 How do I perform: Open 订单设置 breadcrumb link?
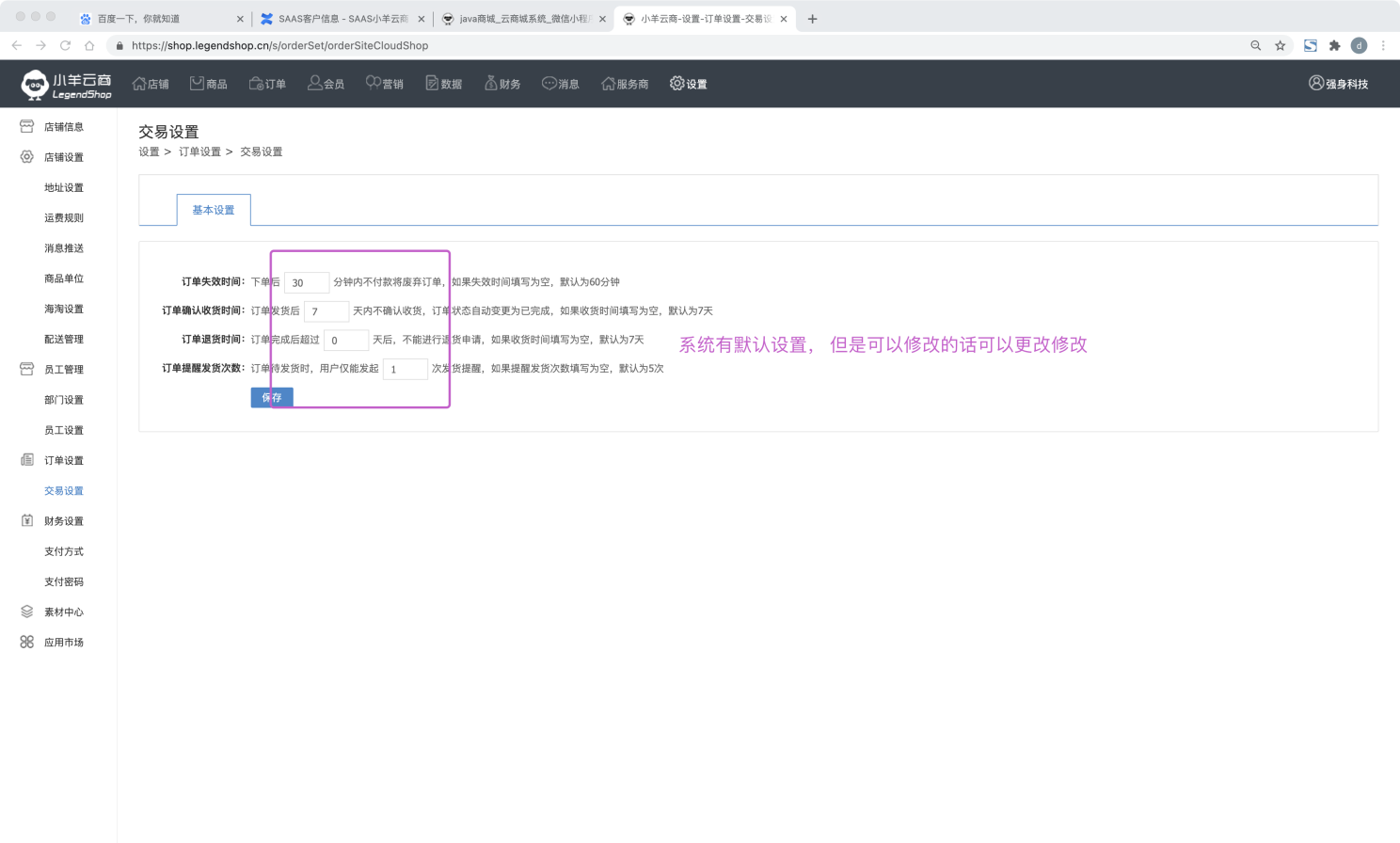tap(199, 151)
